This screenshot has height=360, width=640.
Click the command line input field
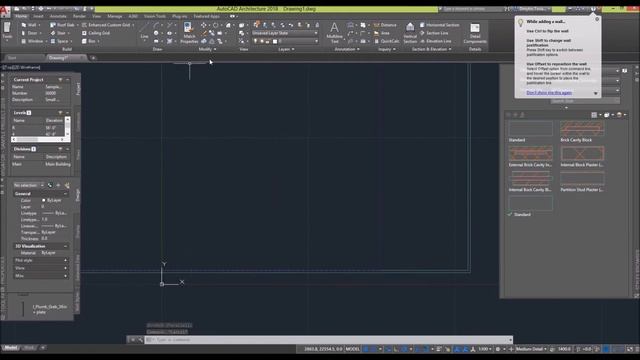(x=328, y=340)
